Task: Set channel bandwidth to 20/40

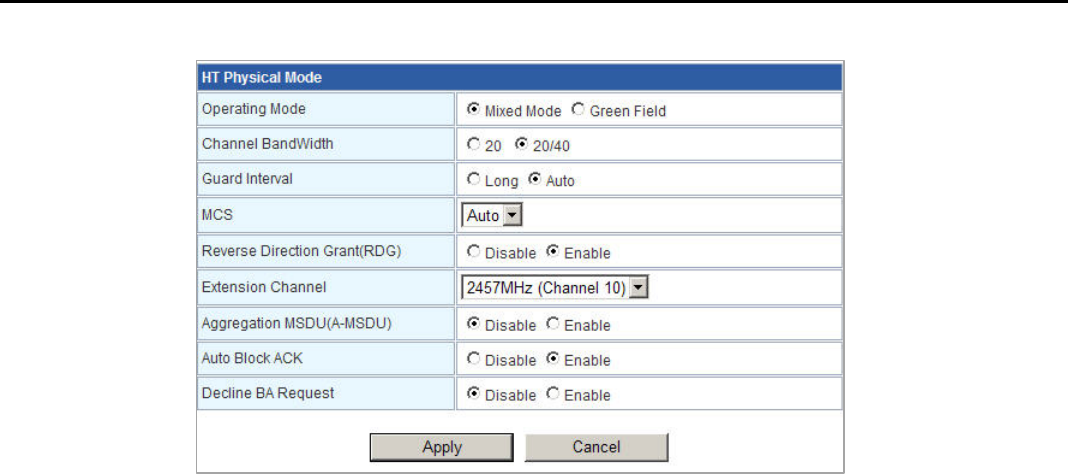Action: point(520,145)
